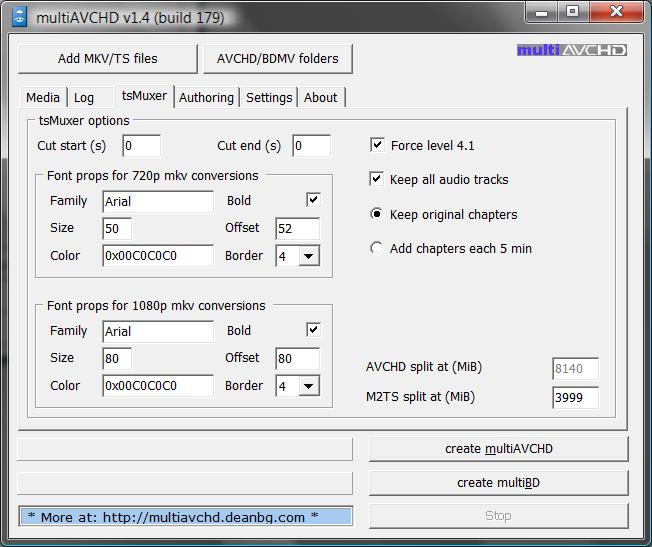
Task: Uncheck Keep all audio tracks
Action: pos(377,179)
